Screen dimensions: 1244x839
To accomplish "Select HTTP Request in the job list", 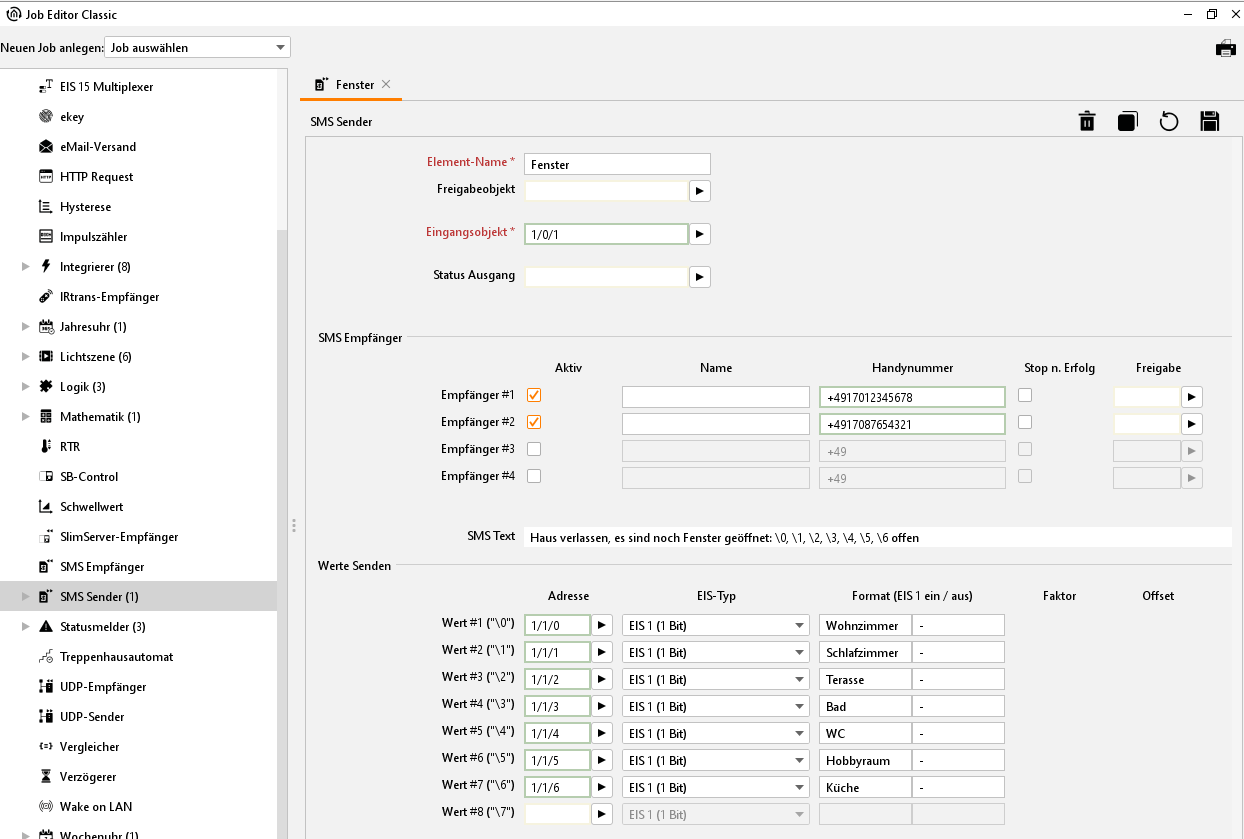I will pyautogui.click(x=96, y=177).
